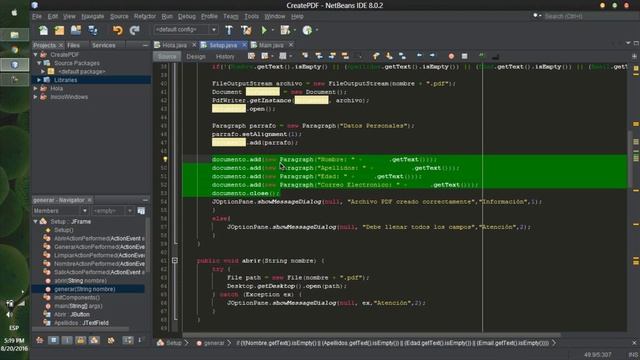Expand the Hola project node
The image size is (640, 360).
tap(36, 88)
